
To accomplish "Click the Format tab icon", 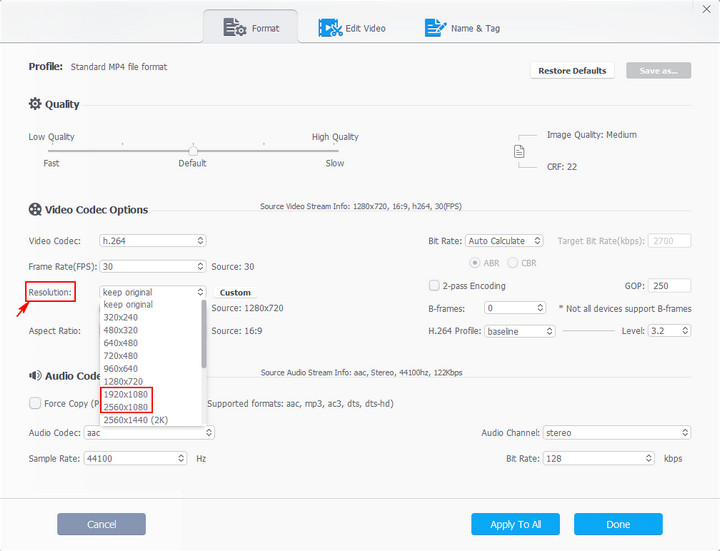I will (x=234, y=27).
